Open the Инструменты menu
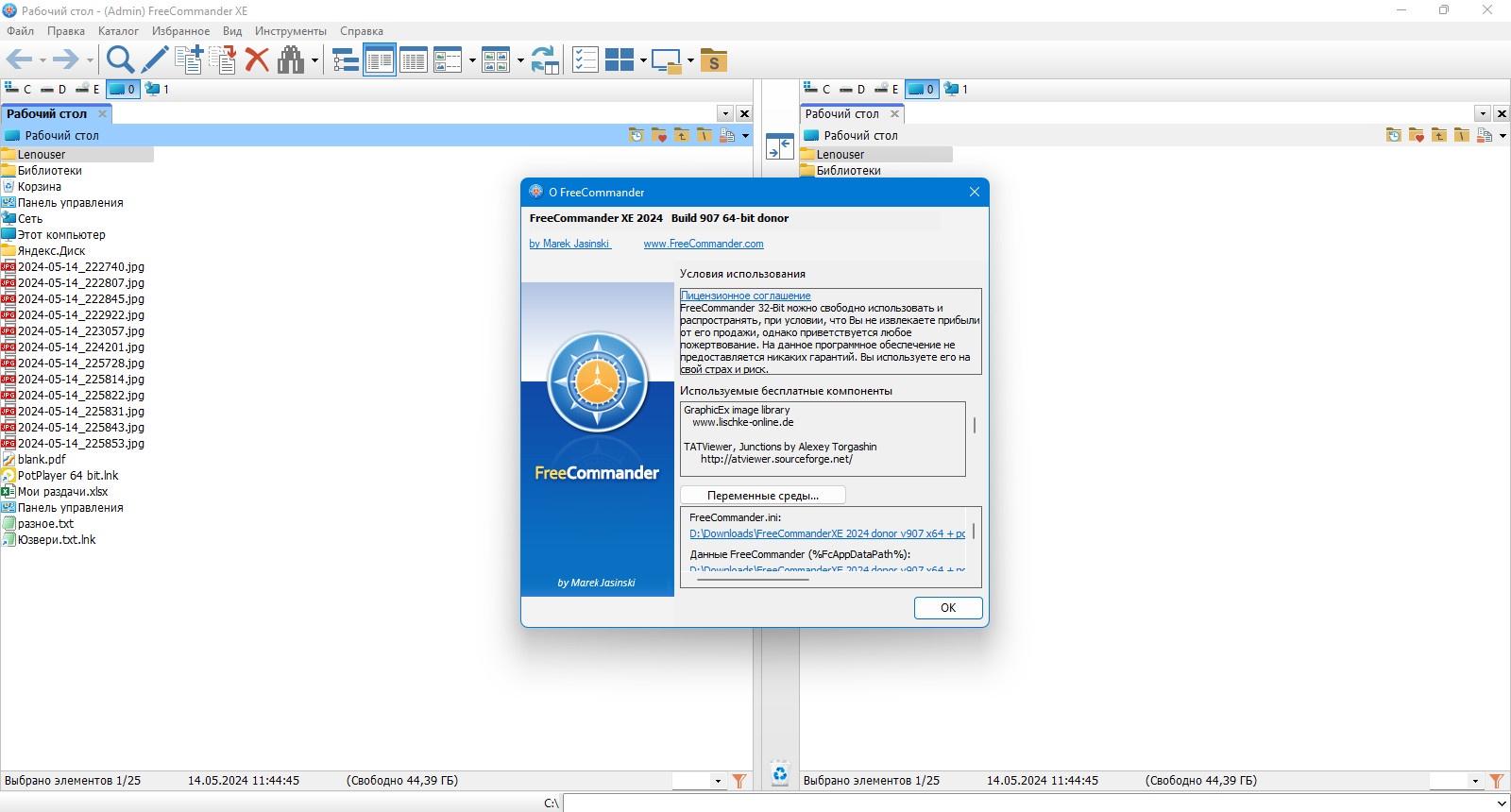1511x812 pixels. pyautogui.click(x=291, y=31)
